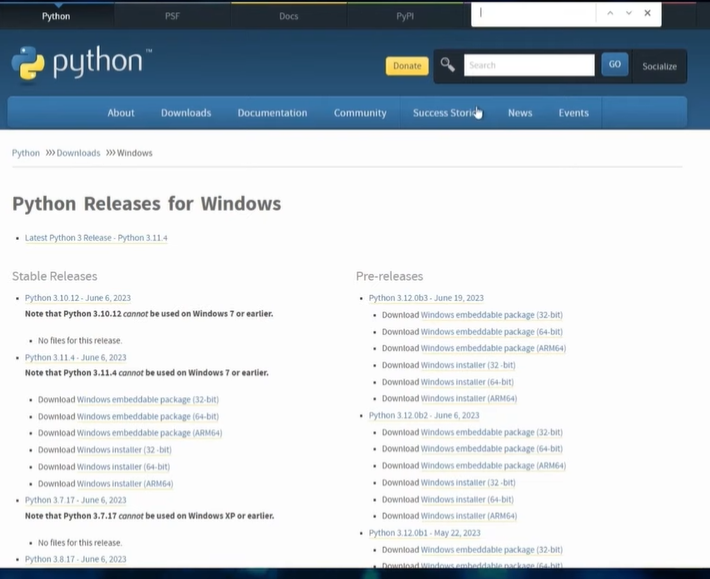Download 3.12.0b3 Windows embeddable package (32-bit)
This screenshot has height=579, width=710.
[492, 315]
